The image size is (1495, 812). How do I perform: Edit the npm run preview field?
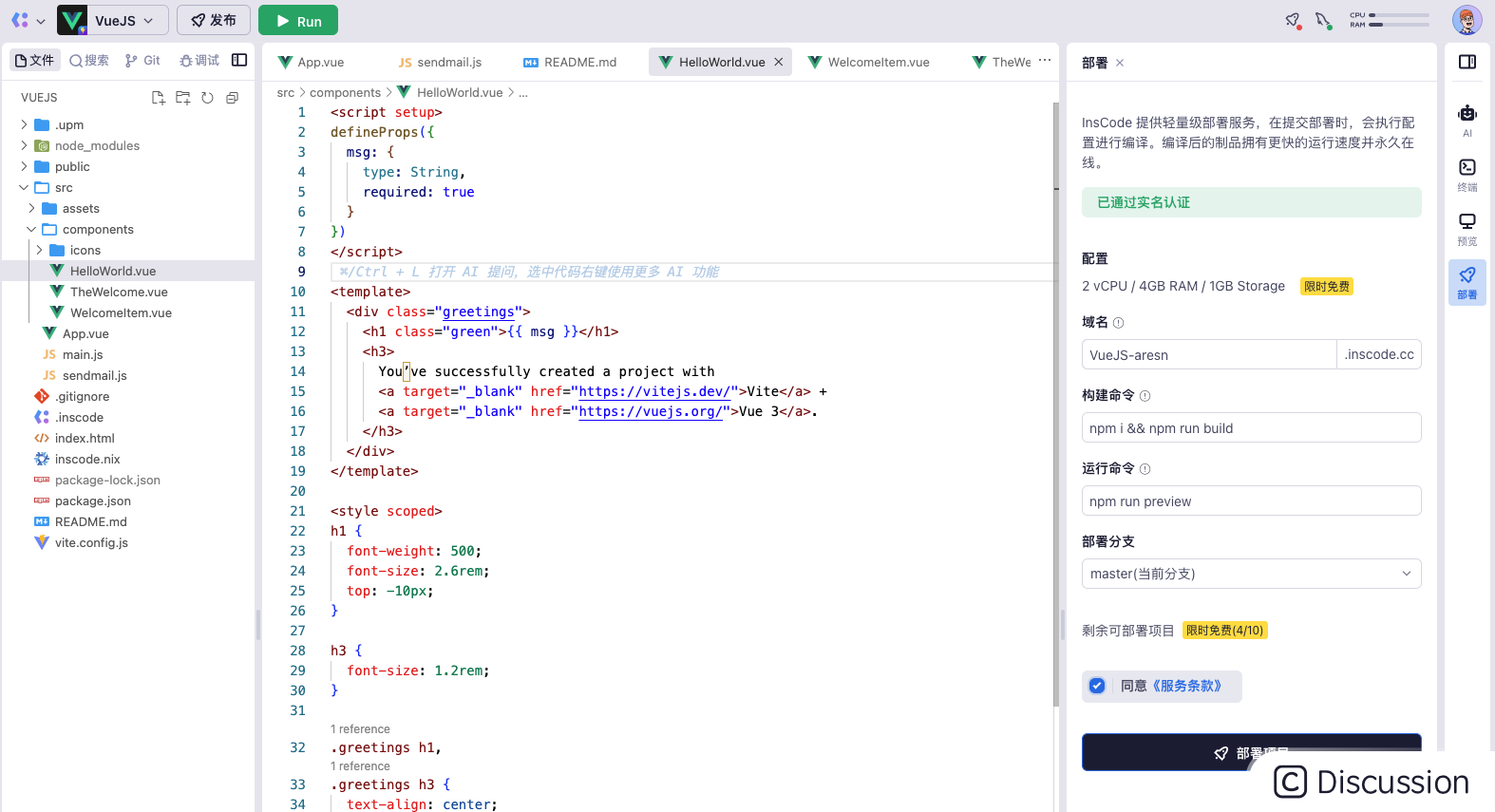[1252, 500]
